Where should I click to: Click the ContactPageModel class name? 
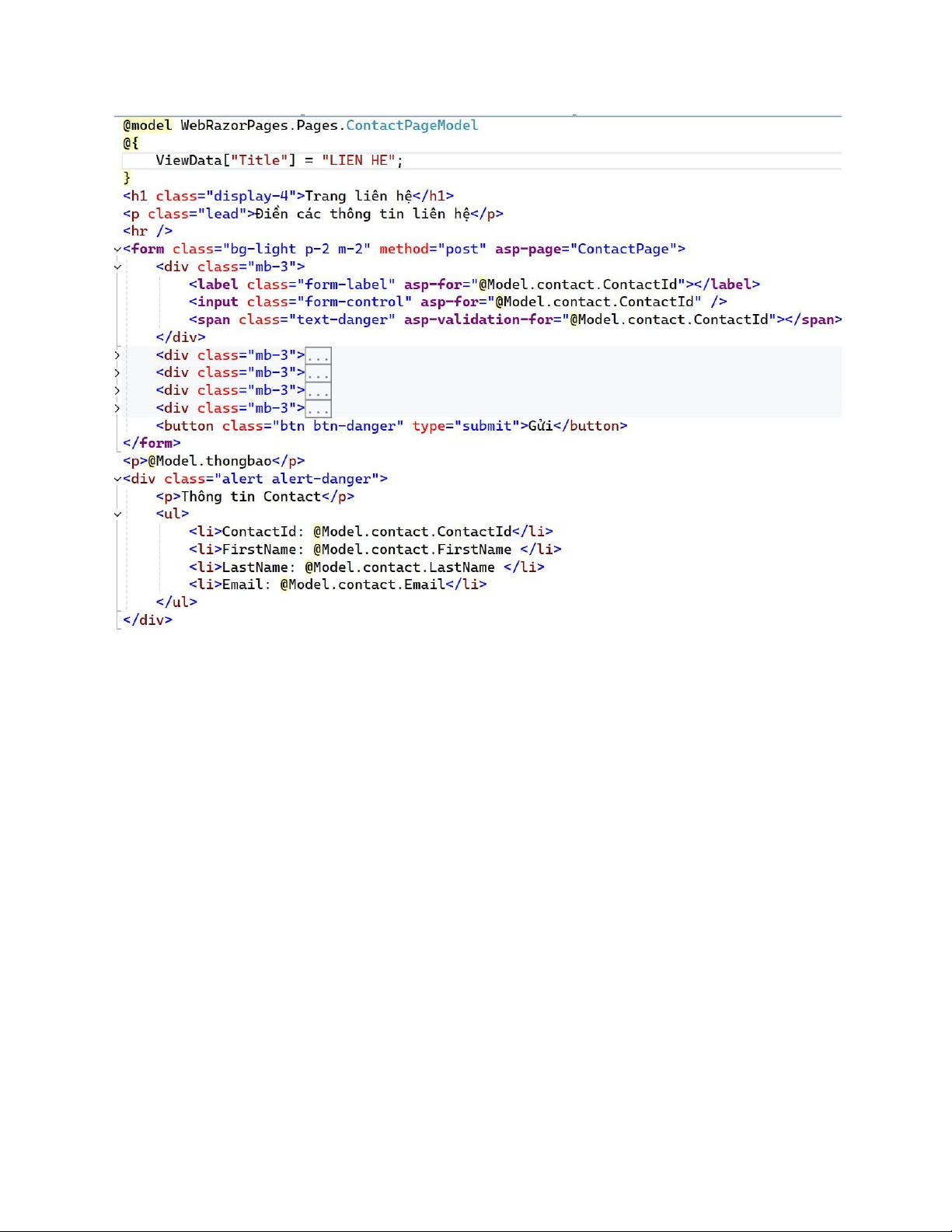point(412,125)
